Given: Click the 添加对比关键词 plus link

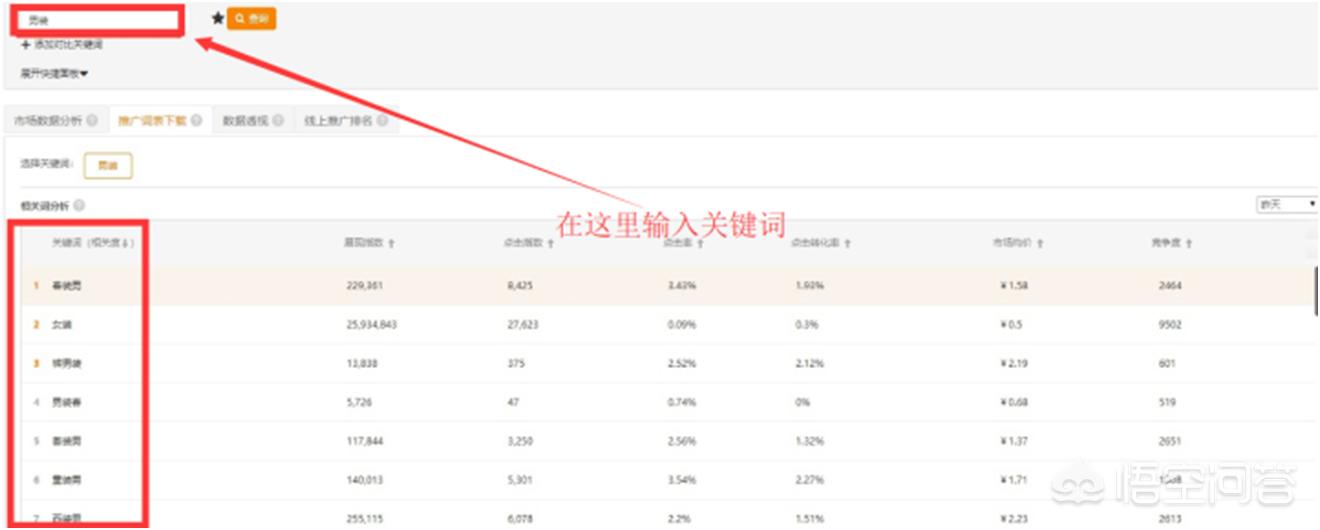Looking at the screenshot, I should pyautogui.click(x=62, y=45).
